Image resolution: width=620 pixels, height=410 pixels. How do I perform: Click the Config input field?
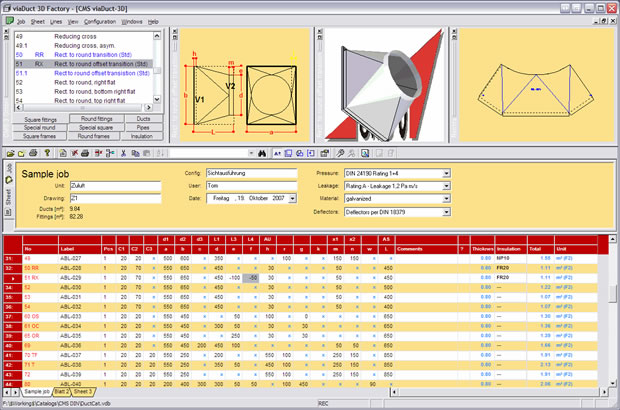251,173
